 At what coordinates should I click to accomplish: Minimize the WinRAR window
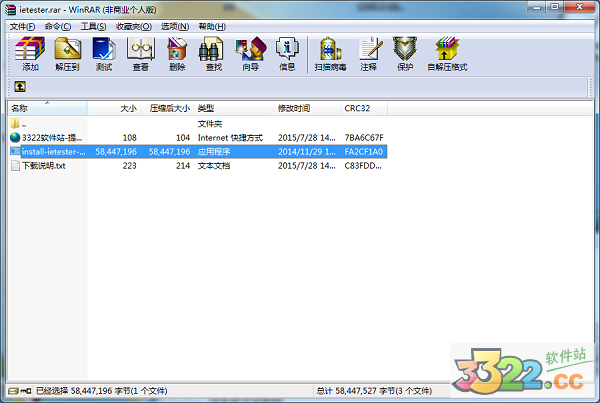pyautogui.click(x=537, y=7)
